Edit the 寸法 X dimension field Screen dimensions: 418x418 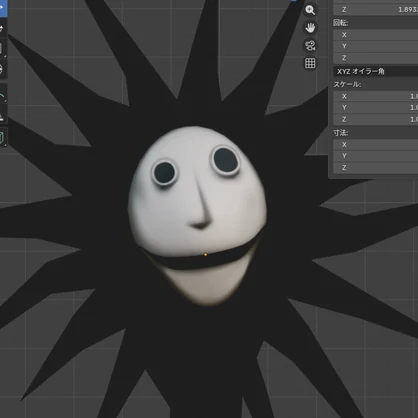(x=376, y=144)
